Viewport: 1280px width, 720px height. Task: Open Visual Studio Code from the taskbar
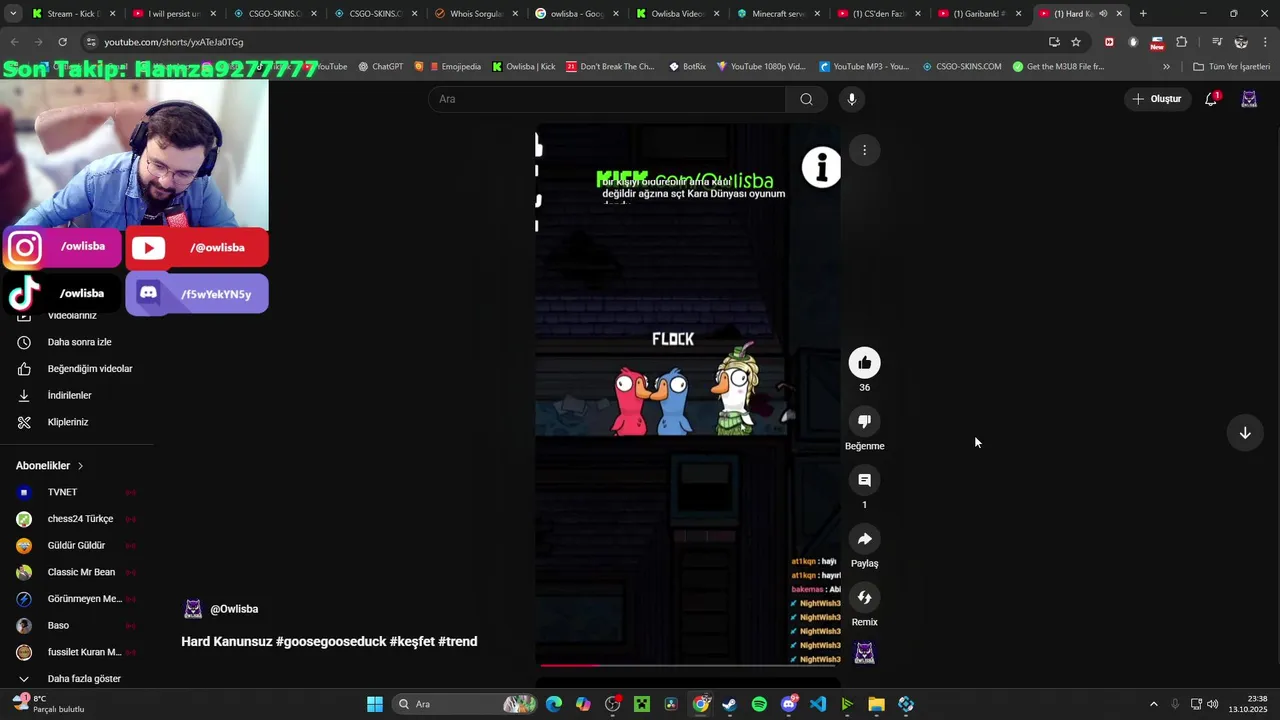(x=818, y=704)
